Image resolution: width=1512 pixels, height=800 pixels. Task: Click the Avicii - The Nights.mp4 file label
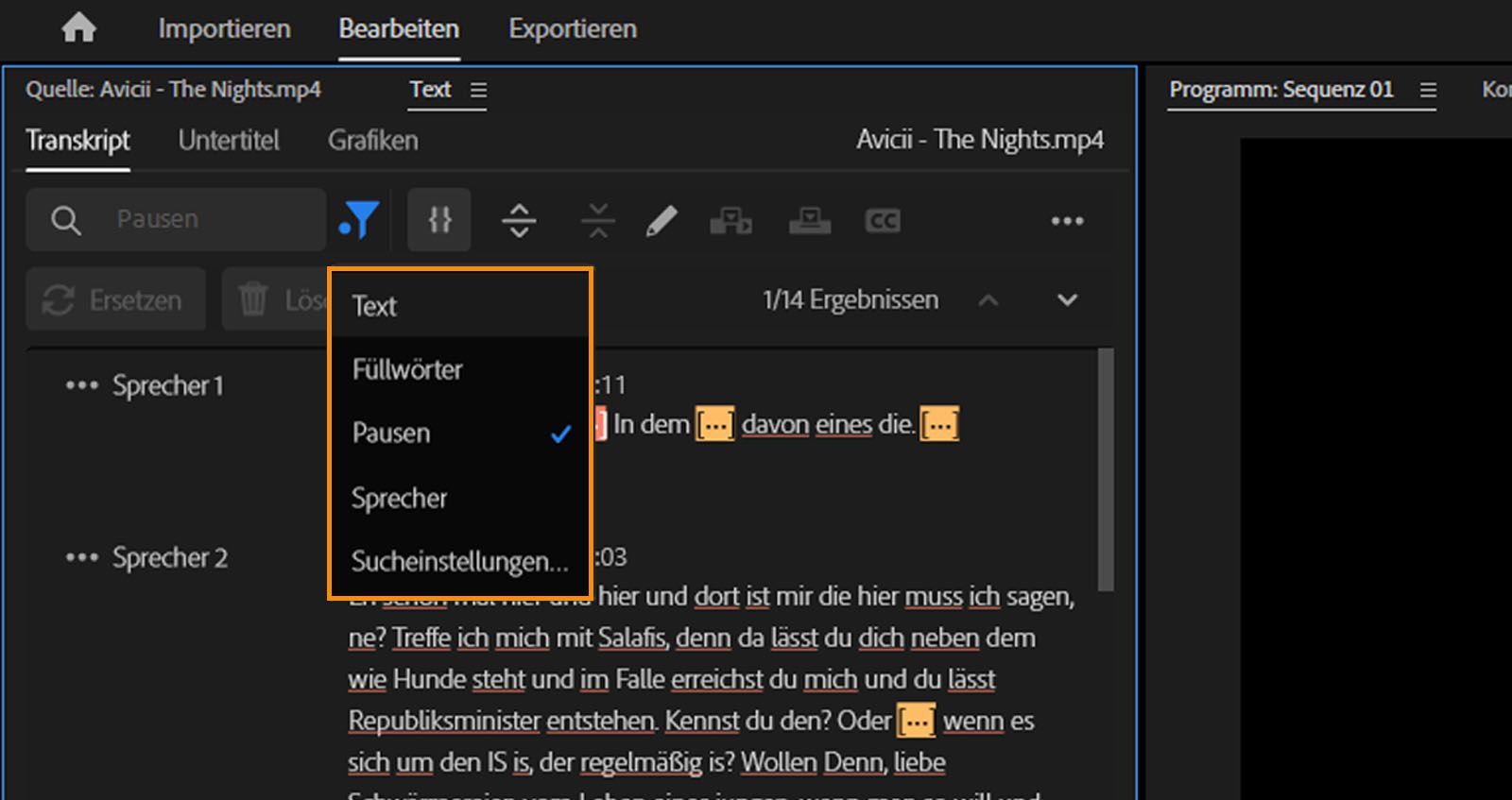coord(980,140)
